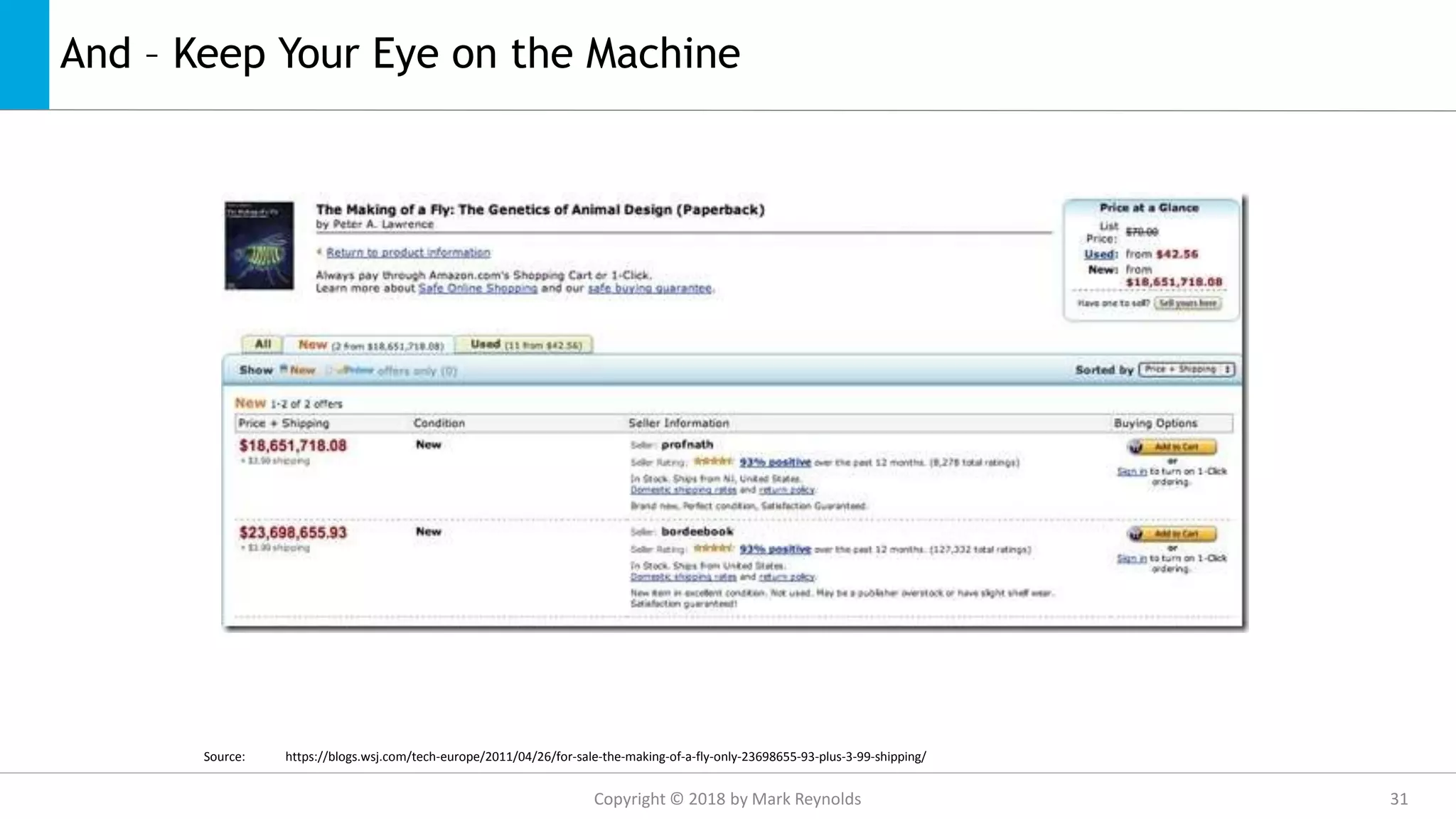The image size is (1456, 819).
Task: Open the Return to product information link
Action: (408, 252)
